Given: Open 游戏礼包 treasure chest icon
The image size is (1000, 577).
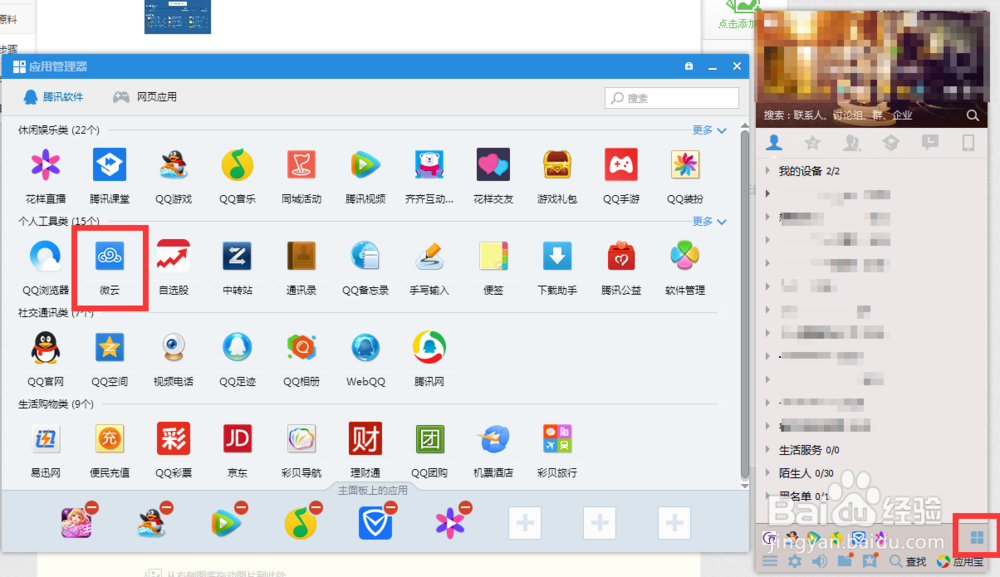Looking at the screenshot, I should [557, 165].
